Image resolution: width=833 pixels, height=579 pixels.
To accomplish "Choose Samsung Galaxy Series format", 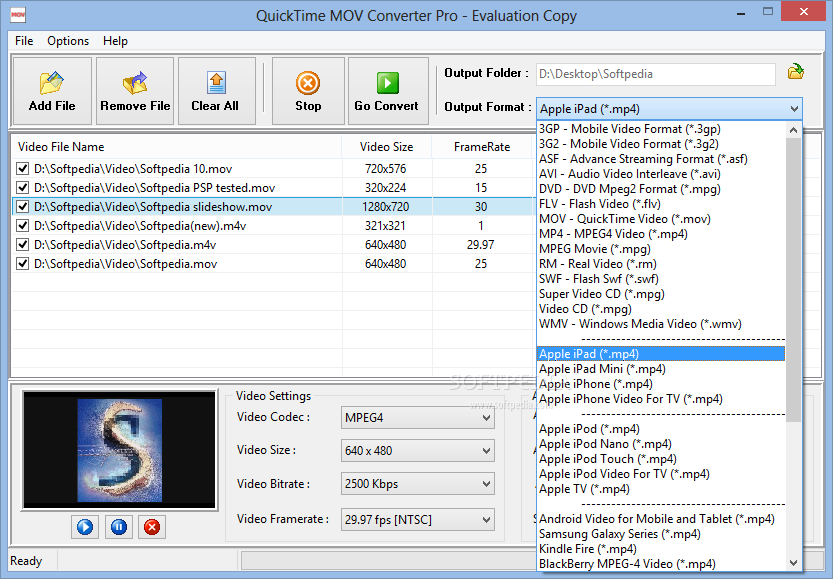I will coord(661,534).
